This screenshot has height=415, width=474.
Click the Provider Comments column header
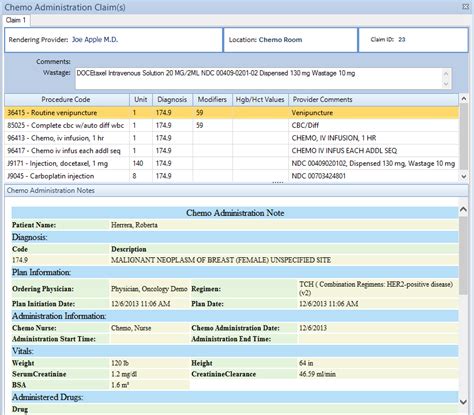(x=373, y=99)
